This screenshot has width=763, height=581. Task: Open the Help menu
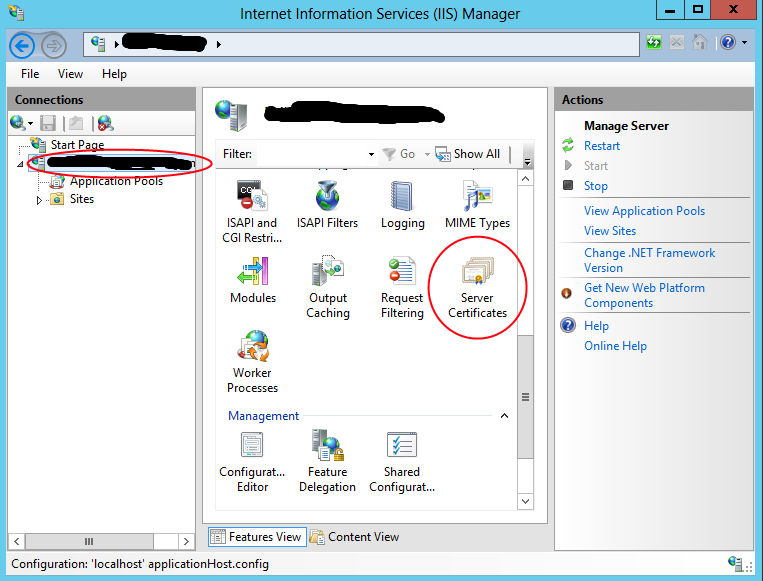point(114,73)
